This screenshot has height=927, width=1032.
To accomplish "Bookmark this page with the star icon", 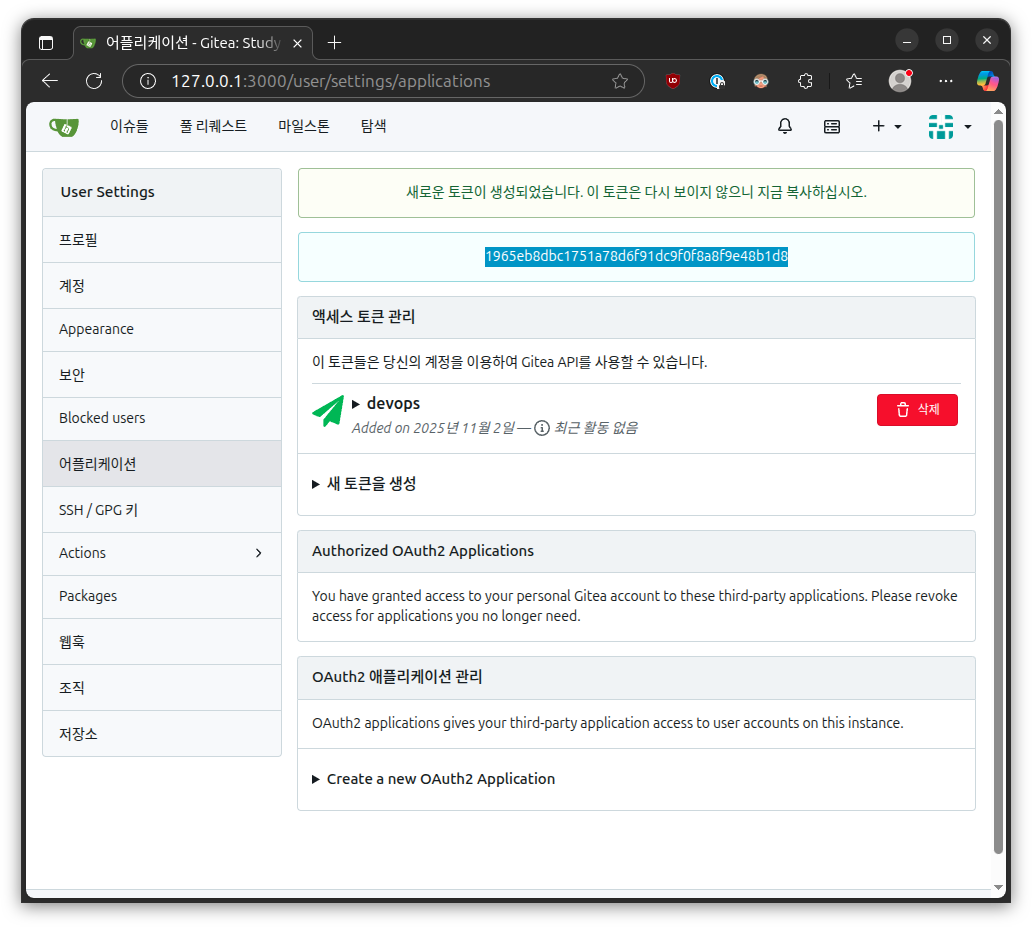I will (x=619, y=81).
